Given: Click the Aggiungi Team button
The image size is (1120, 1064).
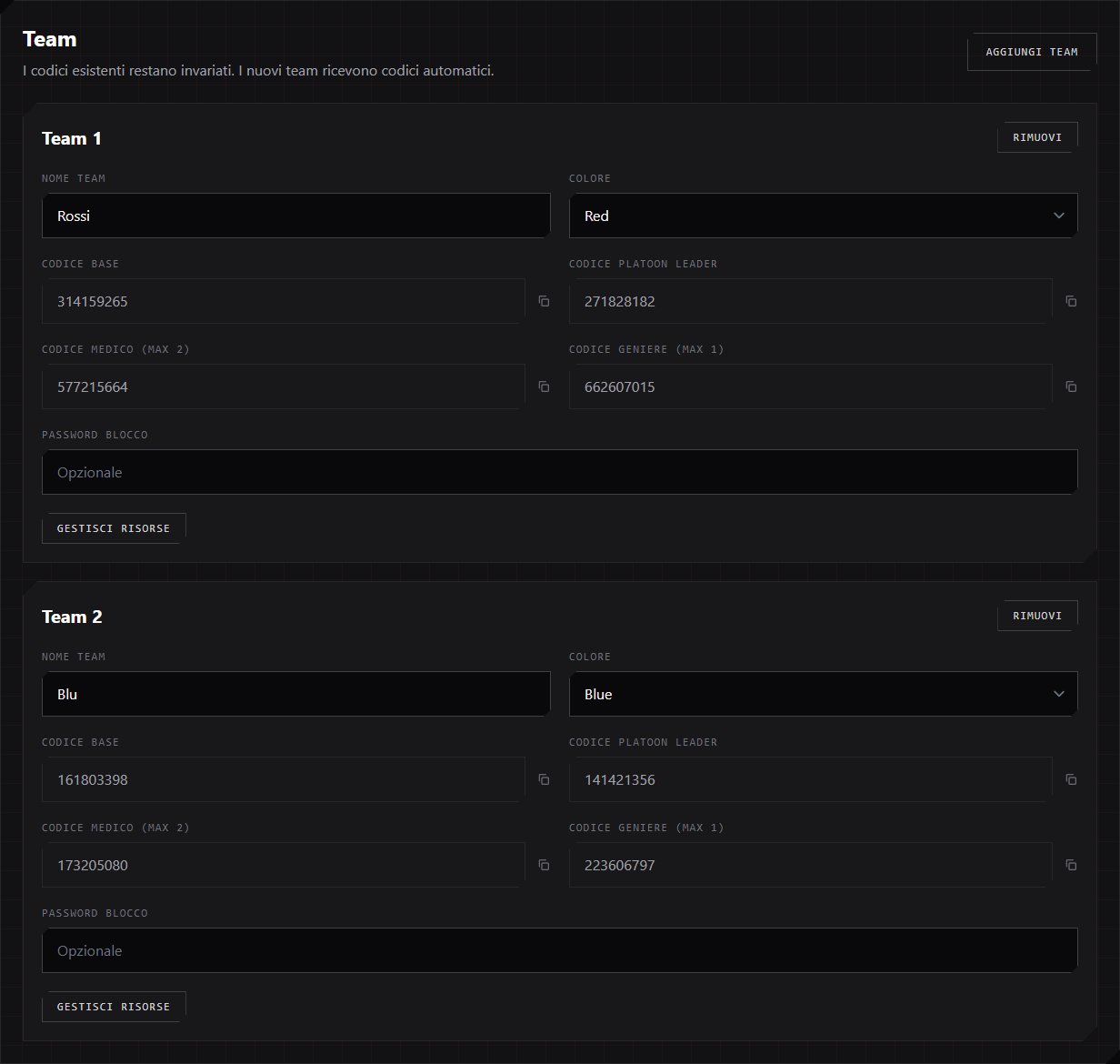Looking at the screenshot, I should (x=1032, y=52).
